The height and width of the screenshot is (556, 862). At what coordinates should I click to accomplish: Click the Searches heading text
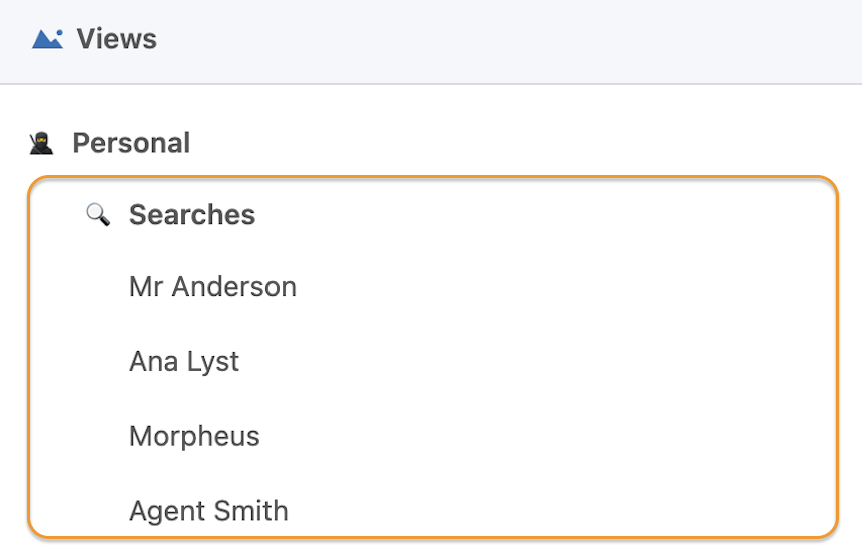coord(192,214)
